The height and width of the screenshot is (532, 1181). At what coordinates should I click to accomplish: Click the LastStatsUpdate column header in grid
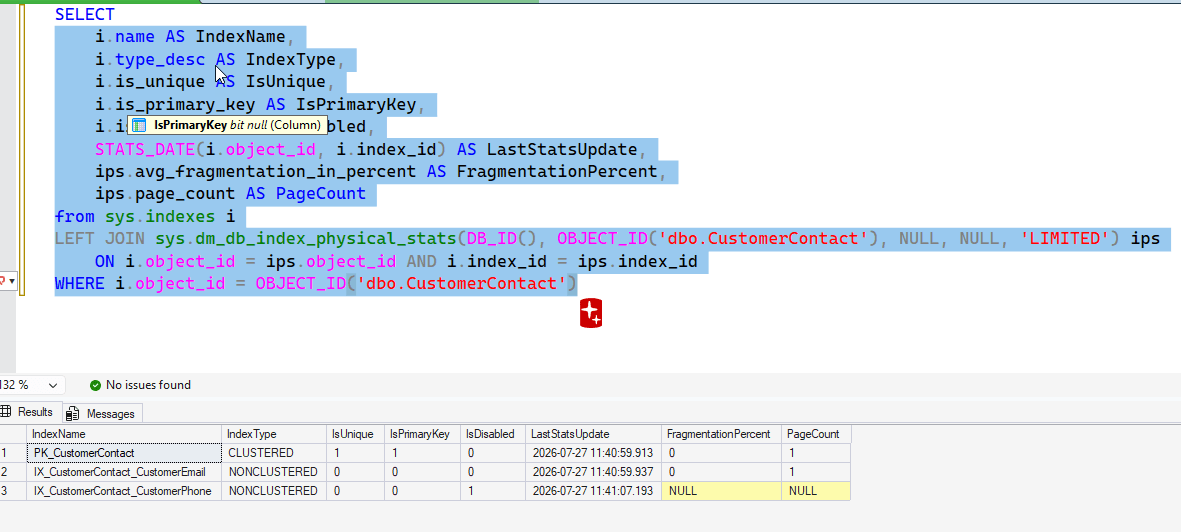[593, 434]
